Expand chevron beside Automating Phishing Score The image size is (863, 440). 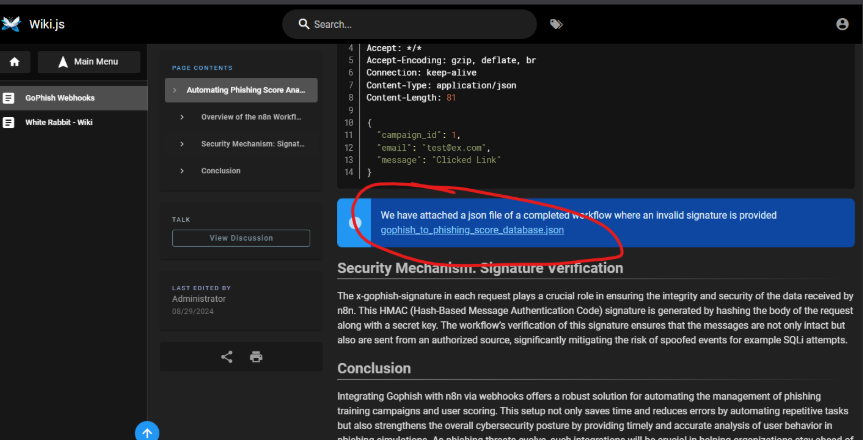point(174,90)
